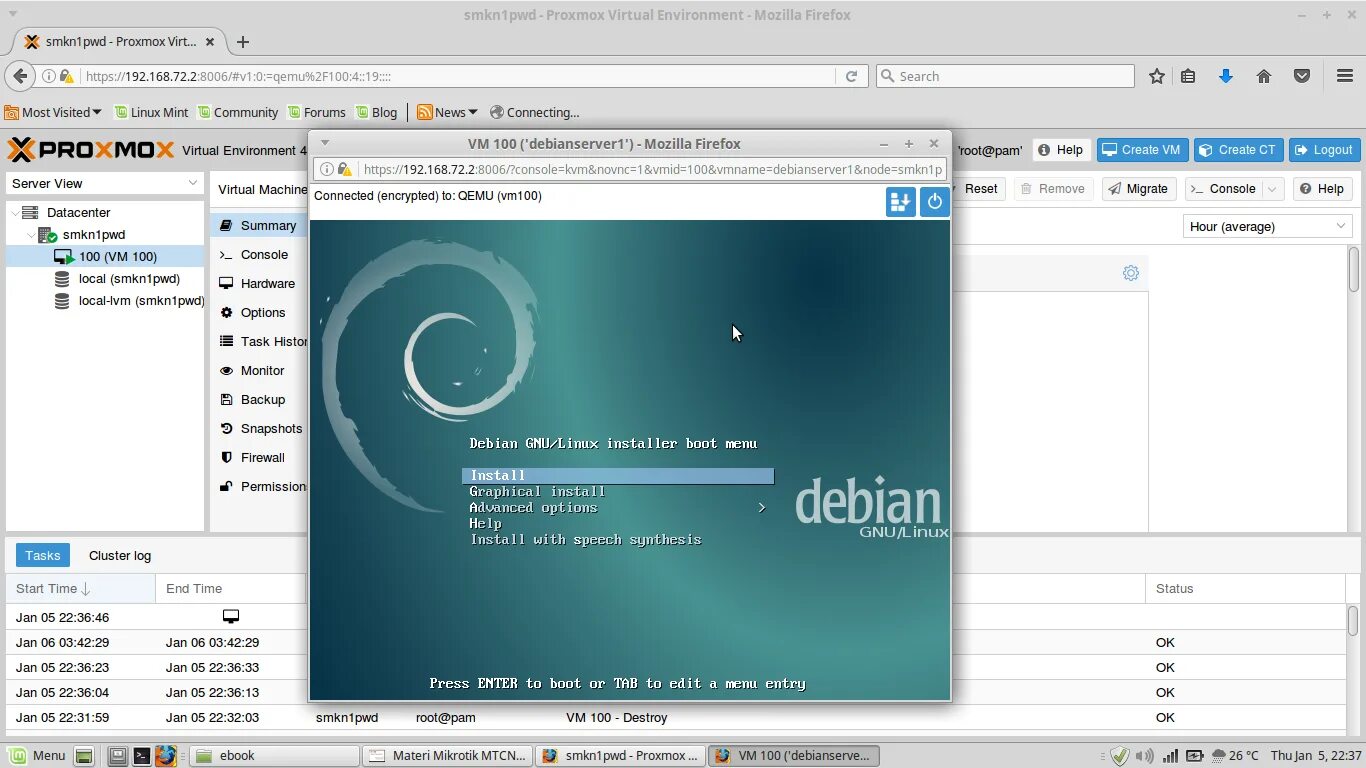Expand the Console button dropdown arrow
1366x768 pixels.
(1272, 189)
